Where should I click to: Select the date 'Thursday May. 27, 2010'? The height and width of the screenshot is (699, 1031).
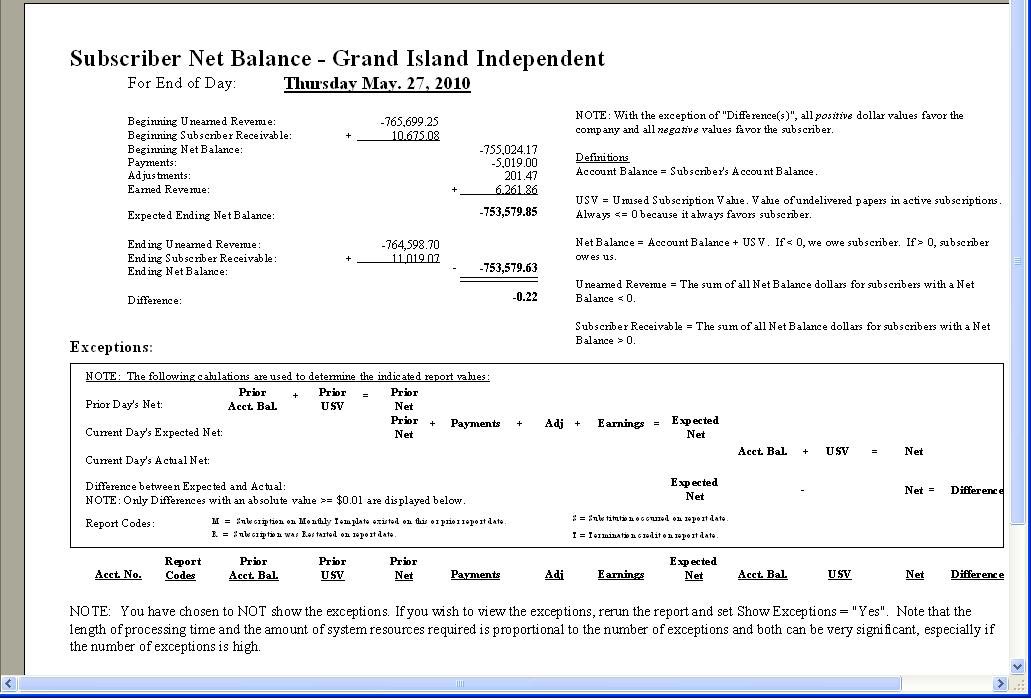[377, 84]
